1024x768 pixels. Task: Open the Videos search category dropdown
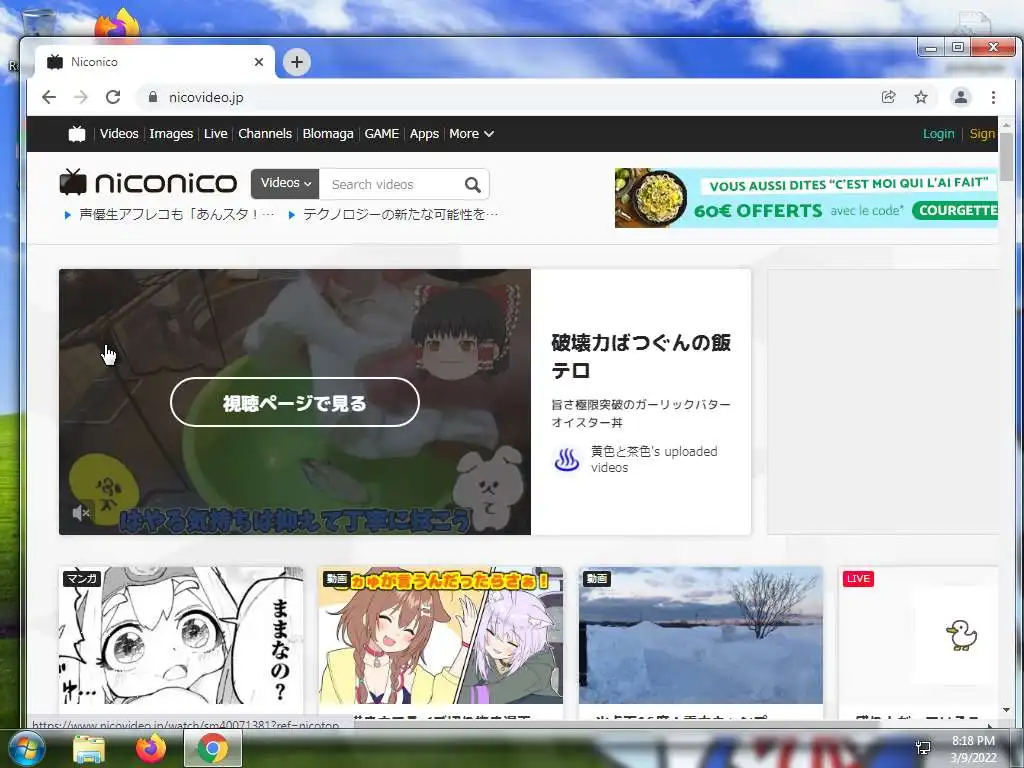285,184
